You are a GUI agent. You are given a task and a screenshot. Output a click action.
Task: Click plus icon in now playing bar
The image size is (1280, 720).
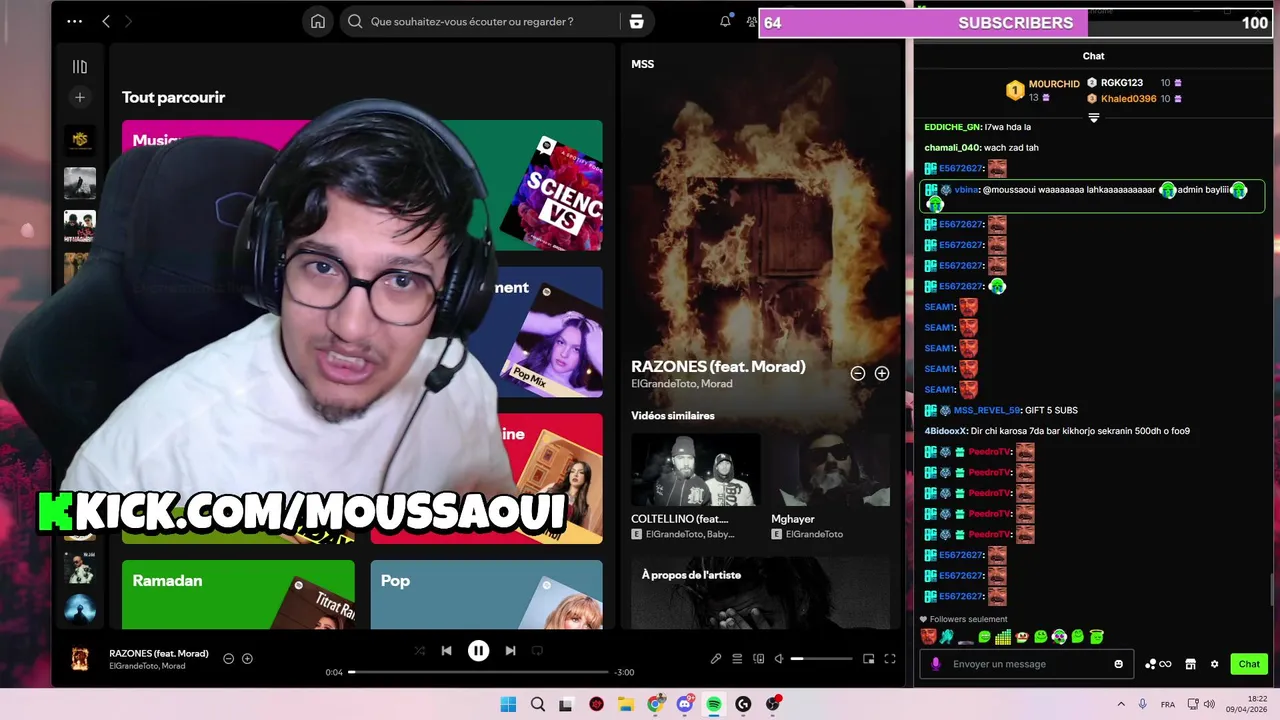pyautogui.click(x=247, y=658)
